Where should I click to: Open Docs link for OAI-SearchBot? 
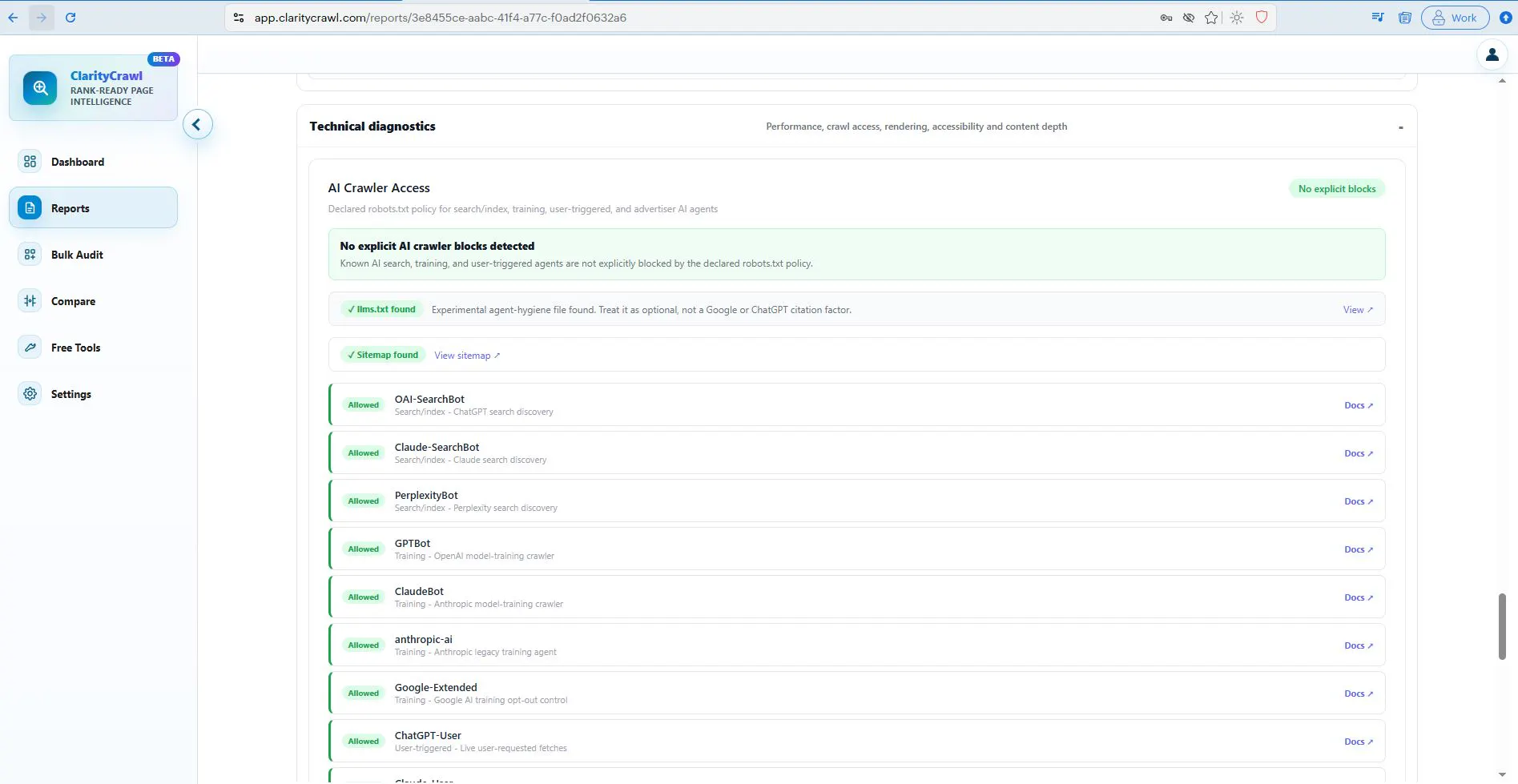pyautogui.click(x=1358, y=405)
